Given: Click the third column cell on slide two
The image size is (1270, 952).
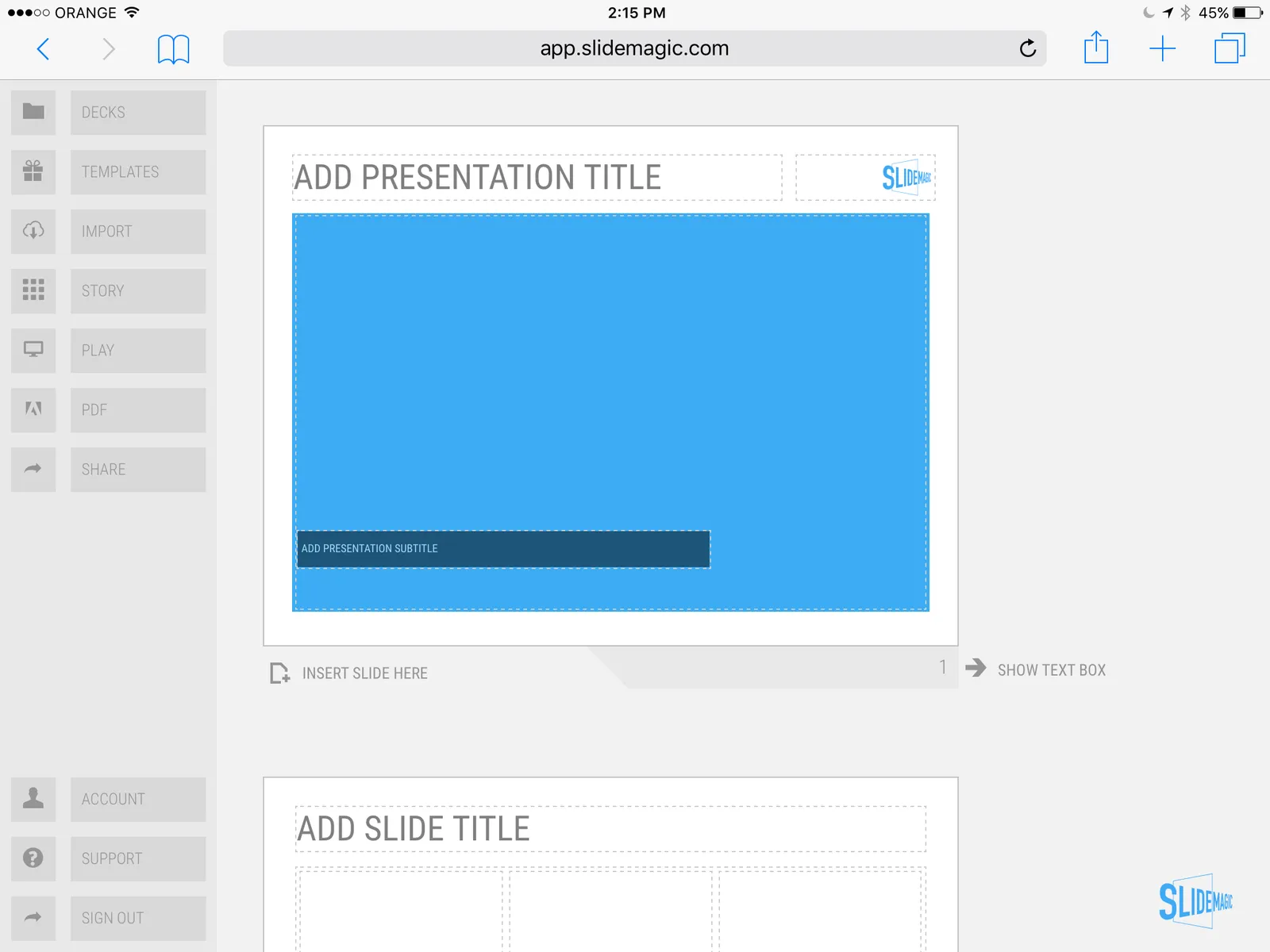Looking at the screenshot, I should (821, 910).
